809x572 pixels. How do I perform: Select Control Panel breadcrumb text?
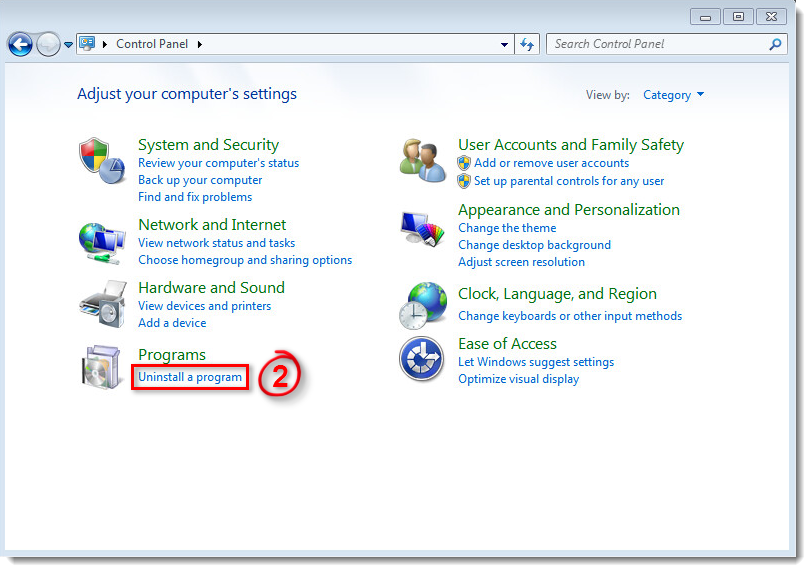152,44
